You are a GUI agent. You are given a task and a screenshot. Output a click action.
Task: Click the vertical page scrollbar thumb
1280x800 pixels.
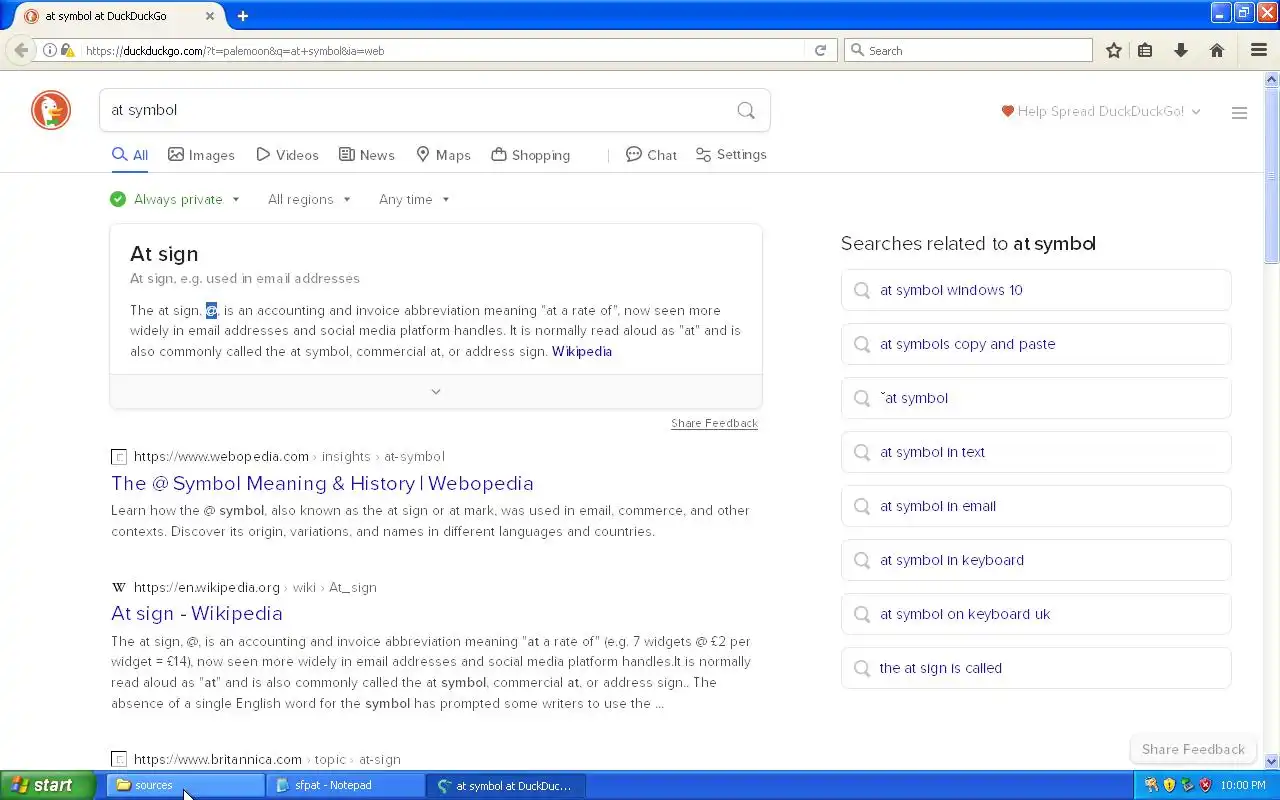1272,175
